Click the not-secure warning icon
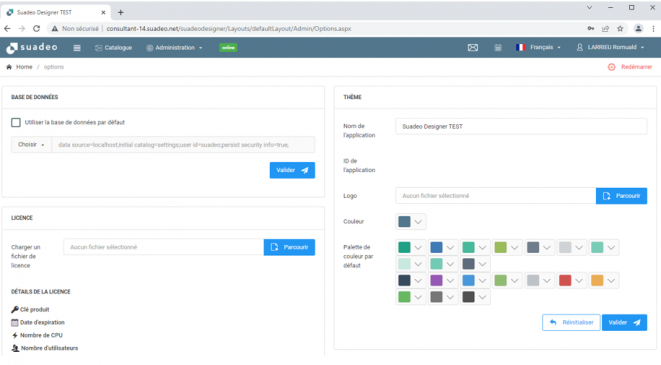661x365 pixels. [x=55, y=29]
